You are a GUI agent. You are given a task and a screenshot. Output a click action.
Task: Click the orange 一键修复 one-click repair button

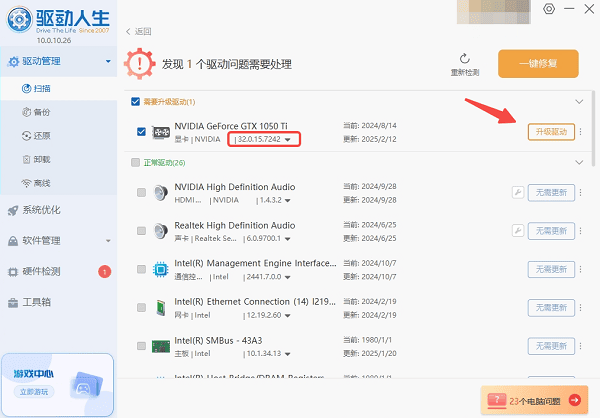[538, 64]
